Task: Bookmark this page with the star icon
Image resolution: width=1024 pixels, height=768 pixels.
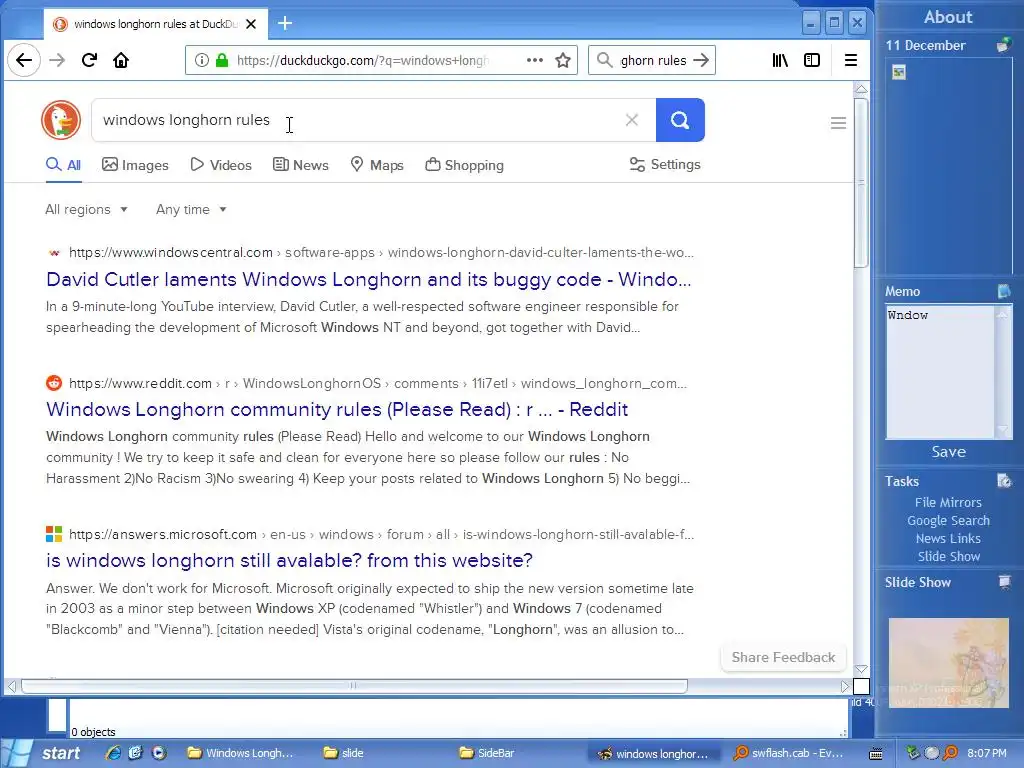Action: point(563,60)
